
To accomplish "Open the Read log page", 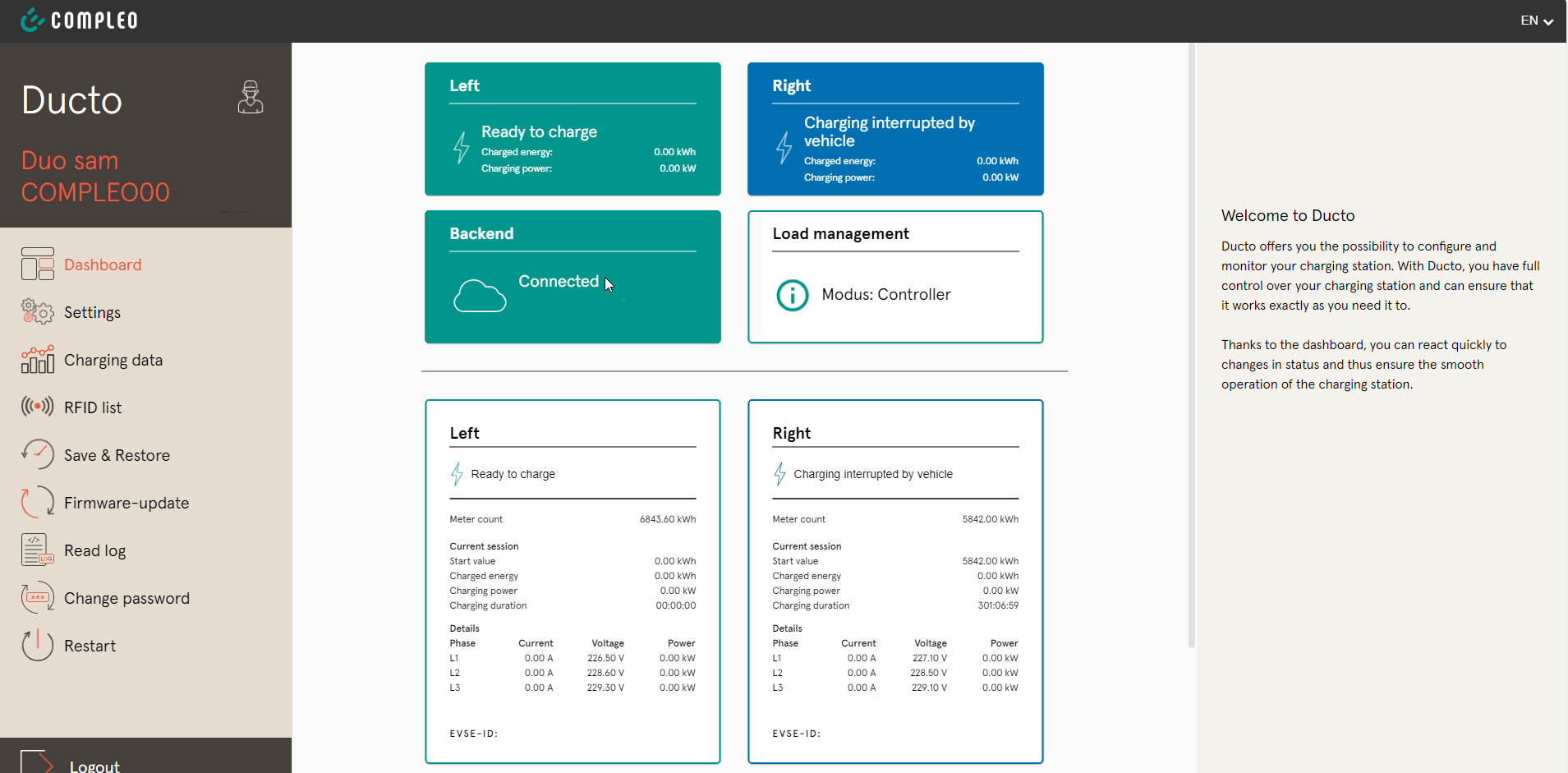I will [94, 550].
